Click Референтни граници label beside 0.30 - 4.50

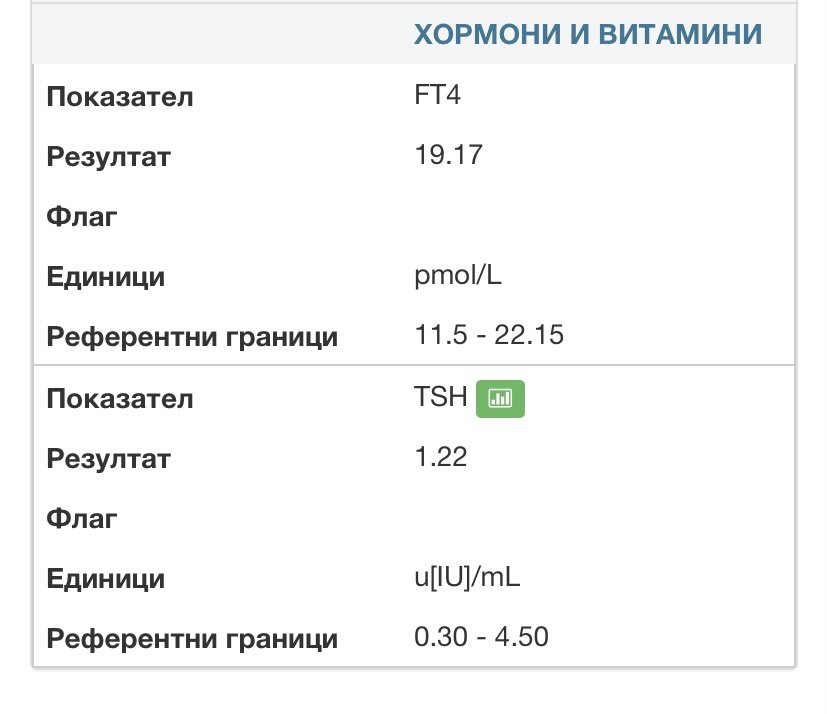192,639
